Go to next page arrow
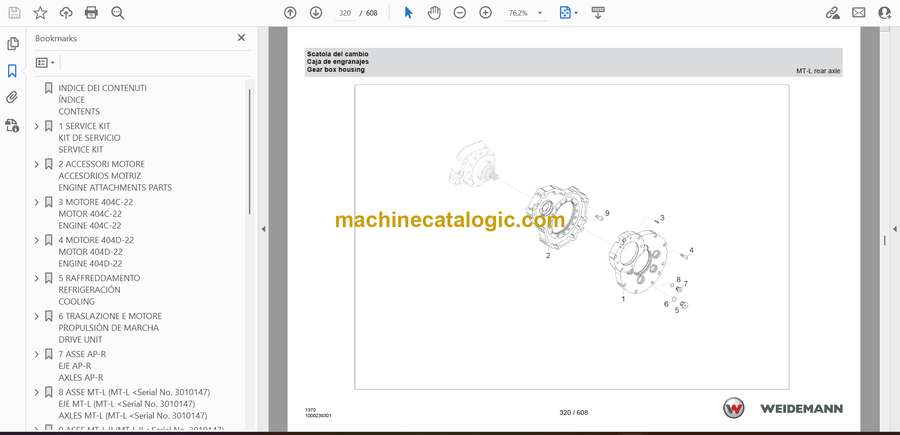Image resolution: width=900 pixels, height=435 pixels. [x=316, y=13]
